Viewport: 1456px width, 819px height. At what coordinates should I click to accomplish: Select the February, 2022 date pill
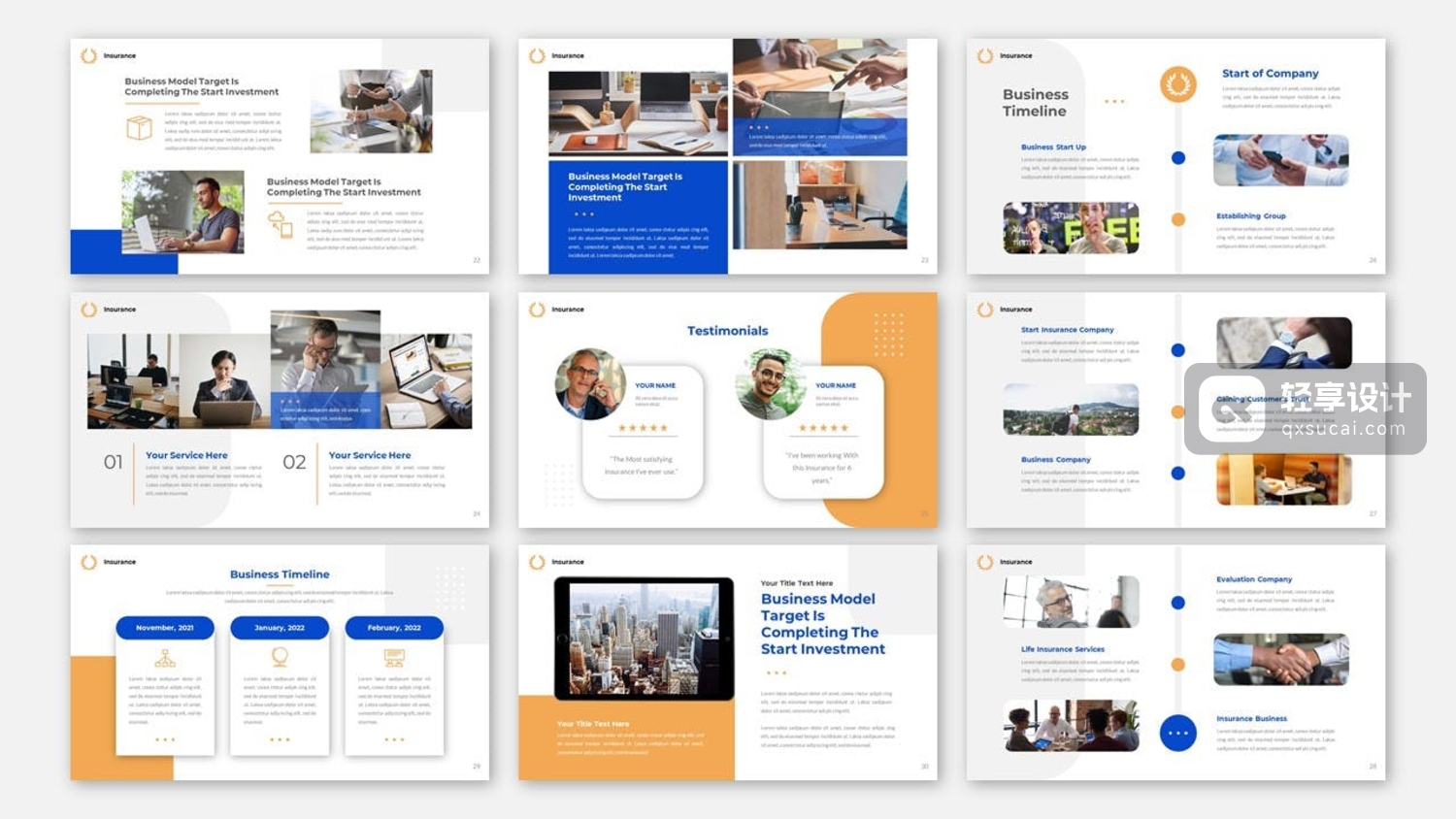click(394, 628)
